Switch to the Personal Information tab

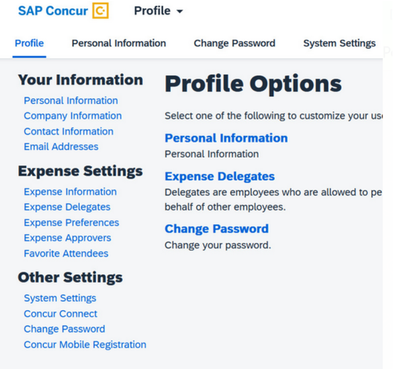pos(119,43)
